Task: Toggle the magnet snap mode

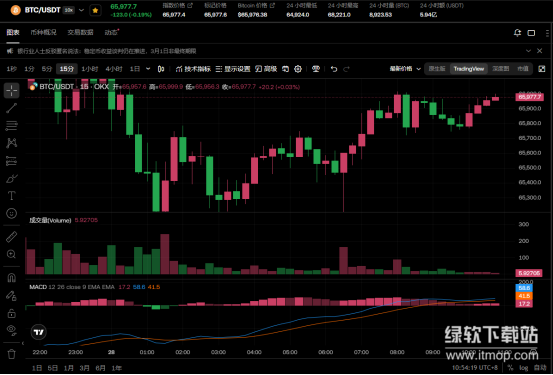Action: pos(11,278)
